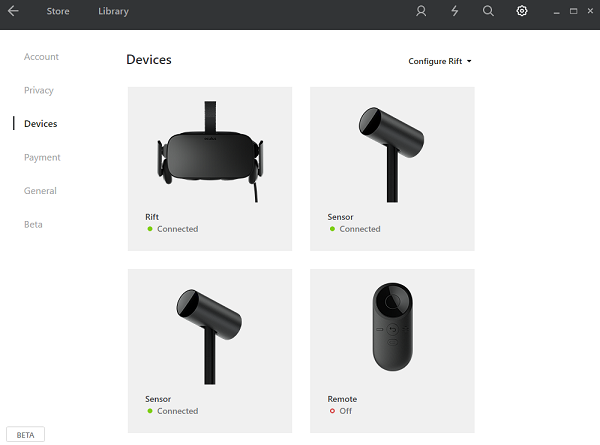Select Beta in settings sidebar
Viewport: 600px width, 445px height.
click(x=33, y=224)
